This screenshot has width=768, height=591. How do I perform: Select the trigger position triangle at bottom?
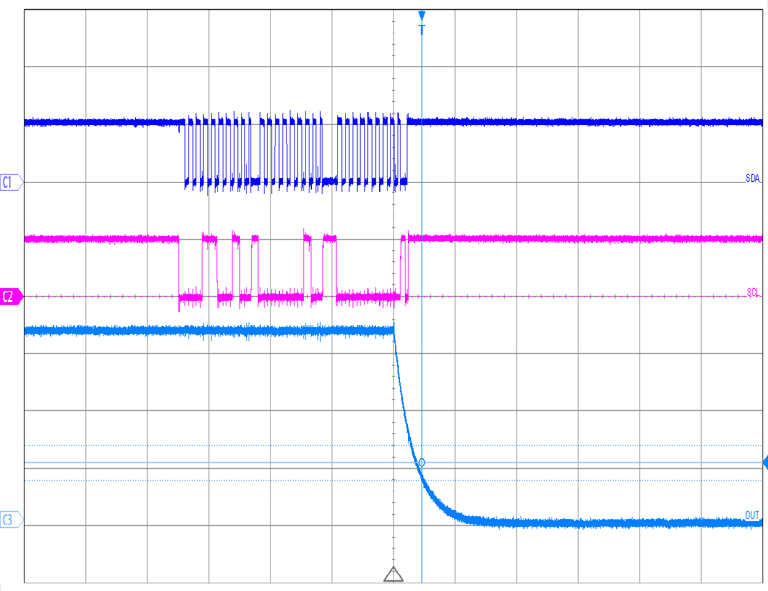coord(393,574)
